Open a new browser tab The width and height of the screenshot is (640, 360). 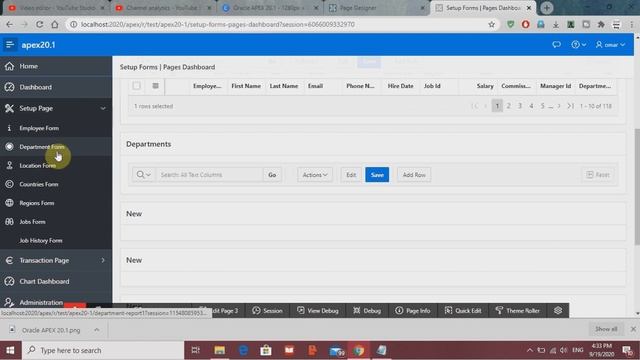tap(547, 8)
